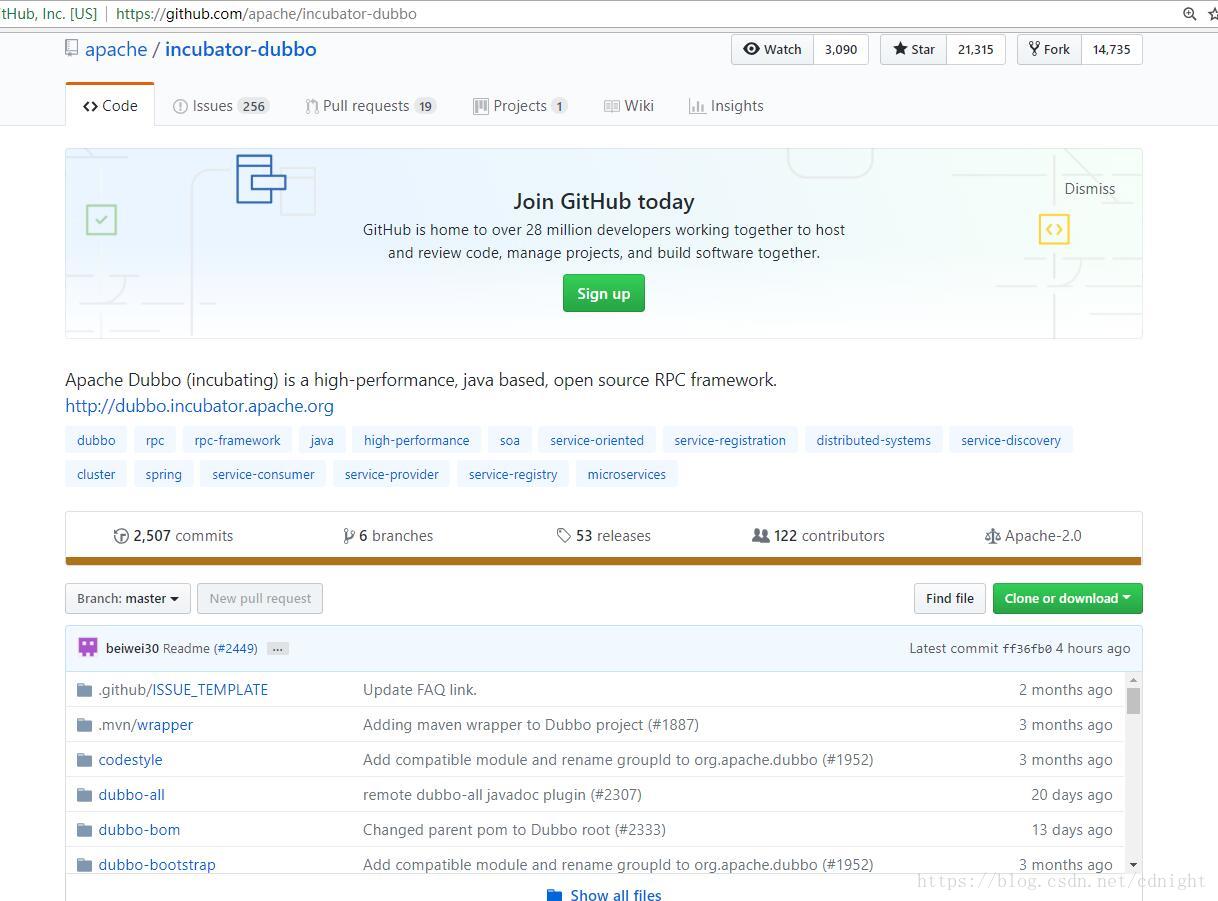Open the dubbo.incubator.apache.org link
Image resolution: width=1218 pixels, height=901 pixels.
(x=199, y=406)
